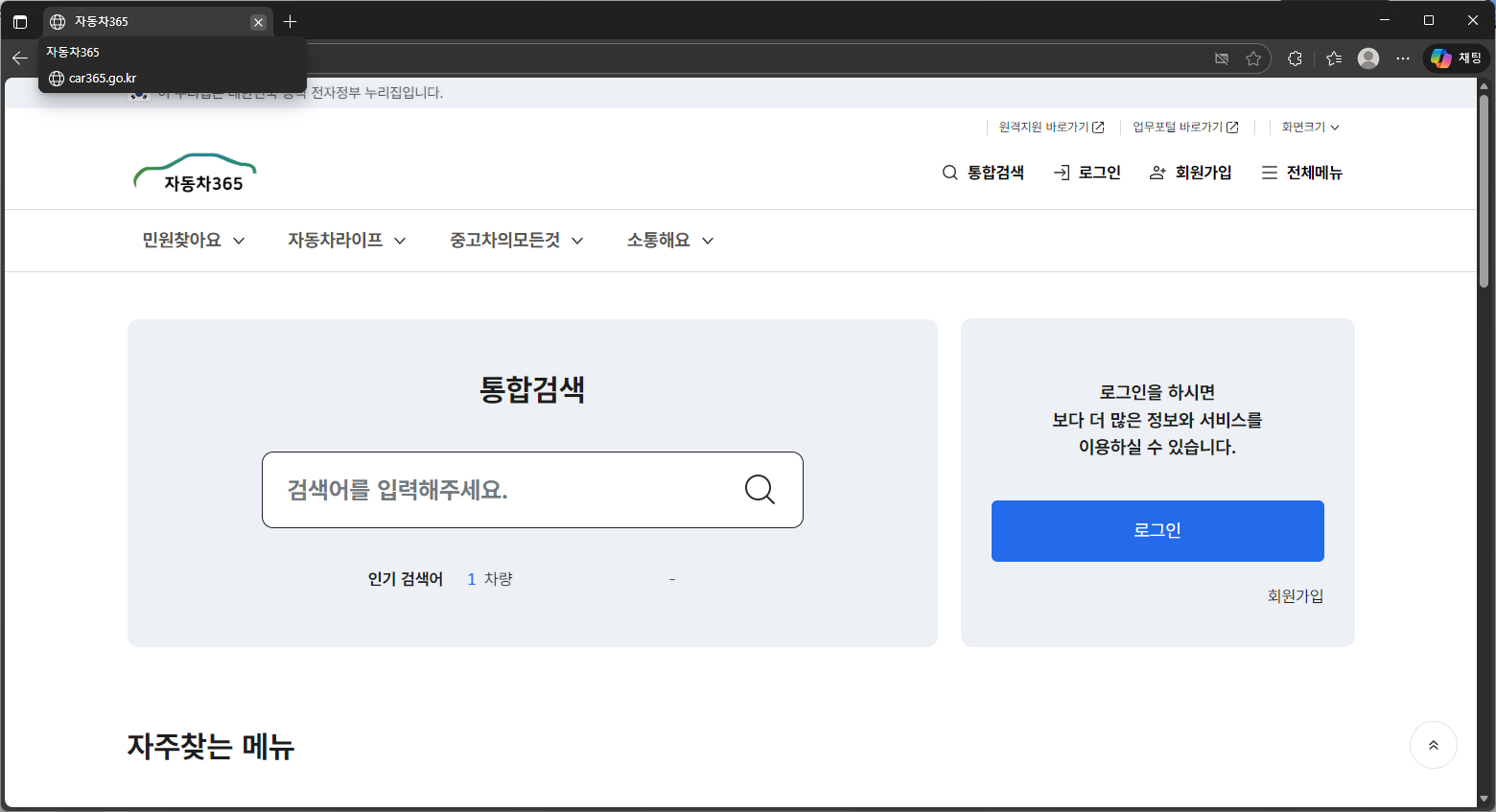
Task: Click the 통합검색 magnifier icon in the header
Action: tap(949, 173)
